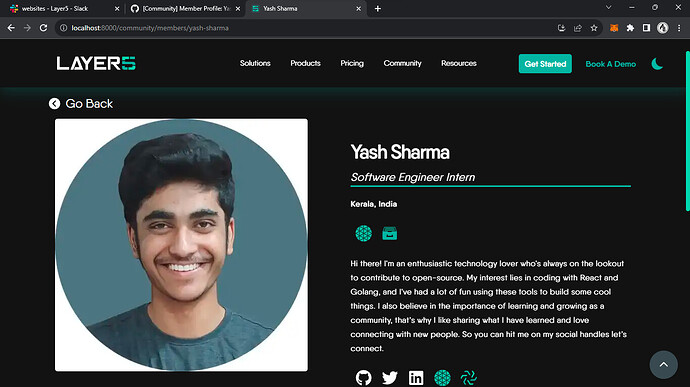Click the Yash Sharma name heading
The height and width of the screenshot is (387, 690).
coord(400,152)
